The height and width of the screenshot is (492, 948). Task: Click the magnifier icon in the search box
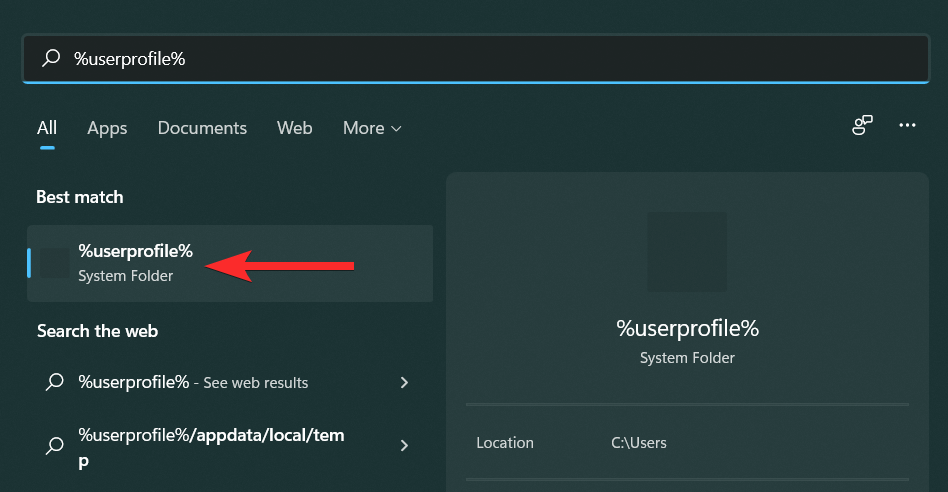[51, 59]
